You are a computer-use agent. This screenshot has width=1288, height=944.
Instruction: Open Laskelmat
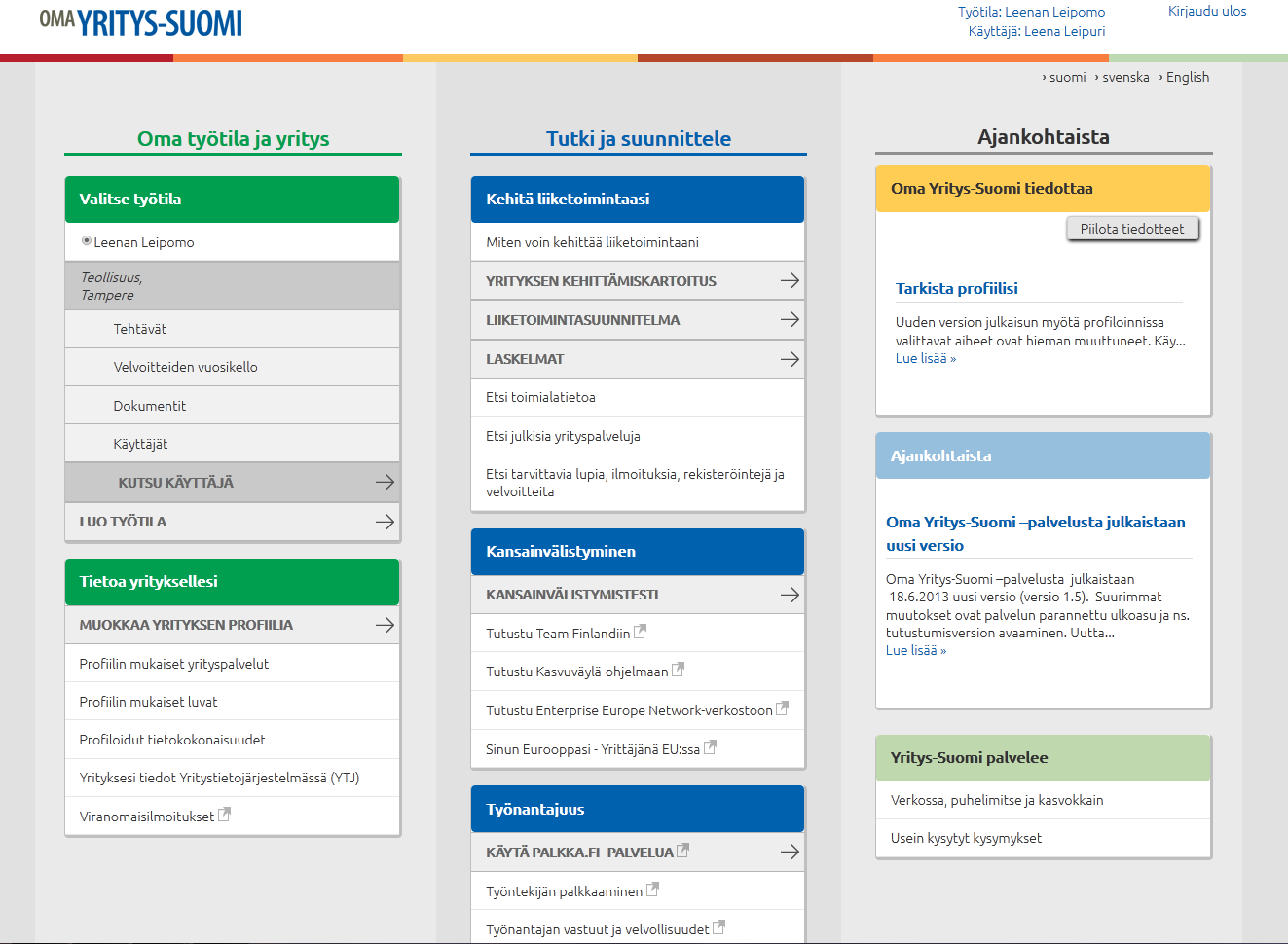(638, 359)
